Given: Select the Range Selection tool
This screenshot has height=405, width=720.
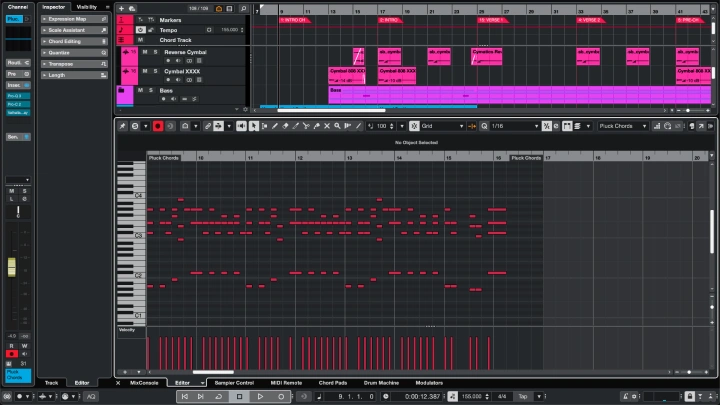Looking at the screenshot, I should pyautogui.click(x=264, y=126).
